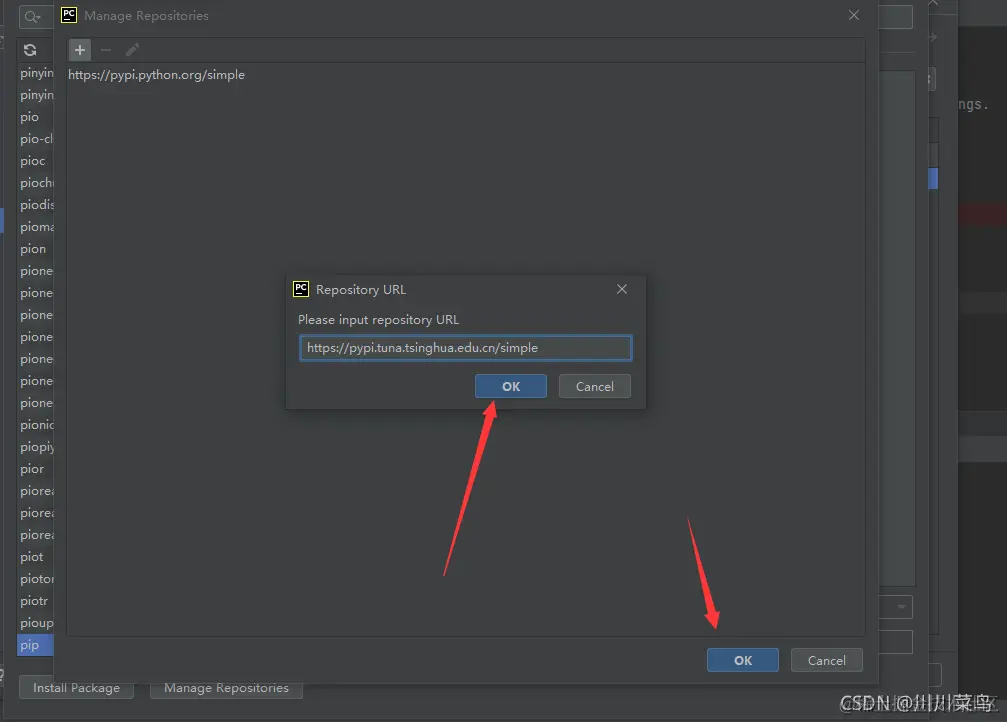Select the 'piodis' package in list
The width and height of the screenshot is (1007, 722).
tap(37, 205)
